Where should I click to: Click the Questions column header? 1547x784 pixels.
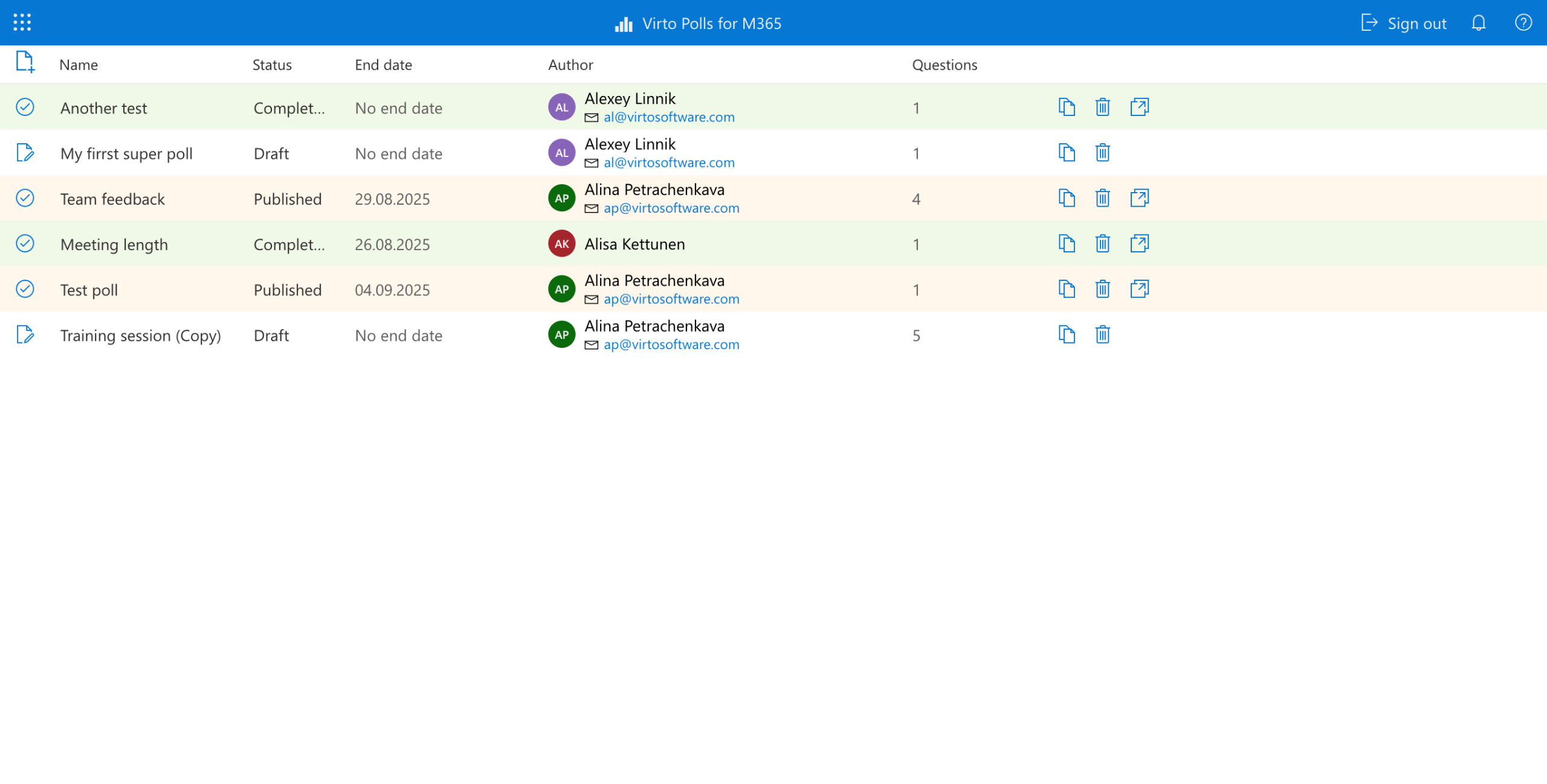(945, 65)
